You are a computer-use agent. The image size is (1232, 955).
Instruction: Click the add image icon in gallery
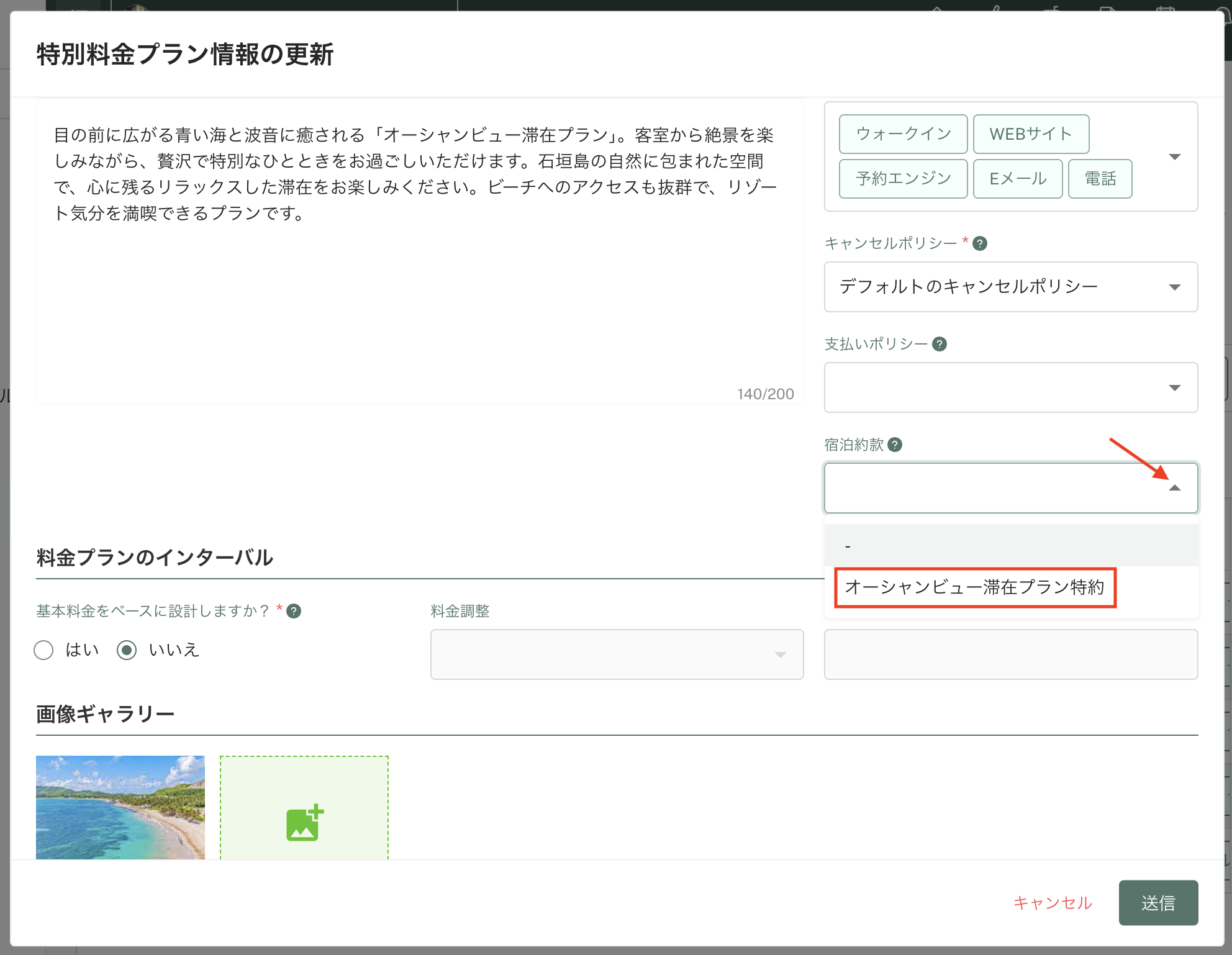tap(304, 822)
